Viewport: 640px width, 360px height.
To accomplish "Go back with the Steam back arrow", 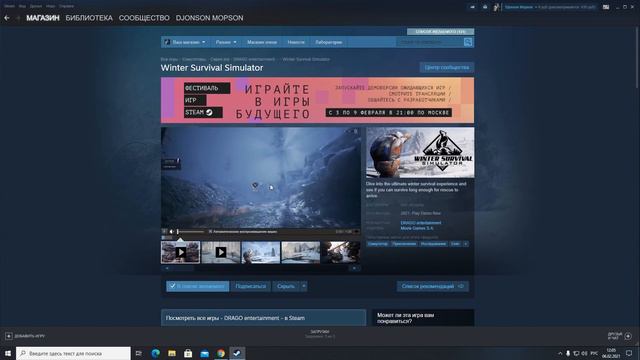I will pyautogui.click(x=7, y=18).
